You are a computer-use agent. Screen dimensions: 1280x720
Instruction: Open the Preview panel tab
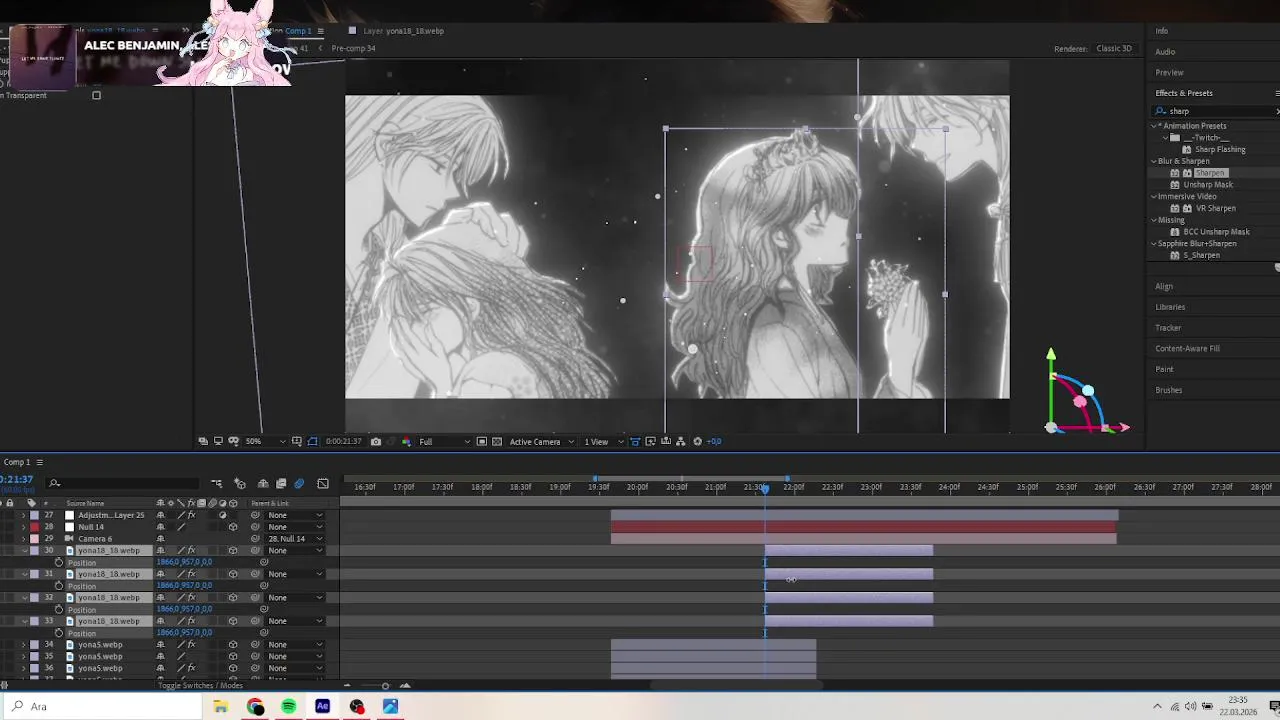[1169, 73]
